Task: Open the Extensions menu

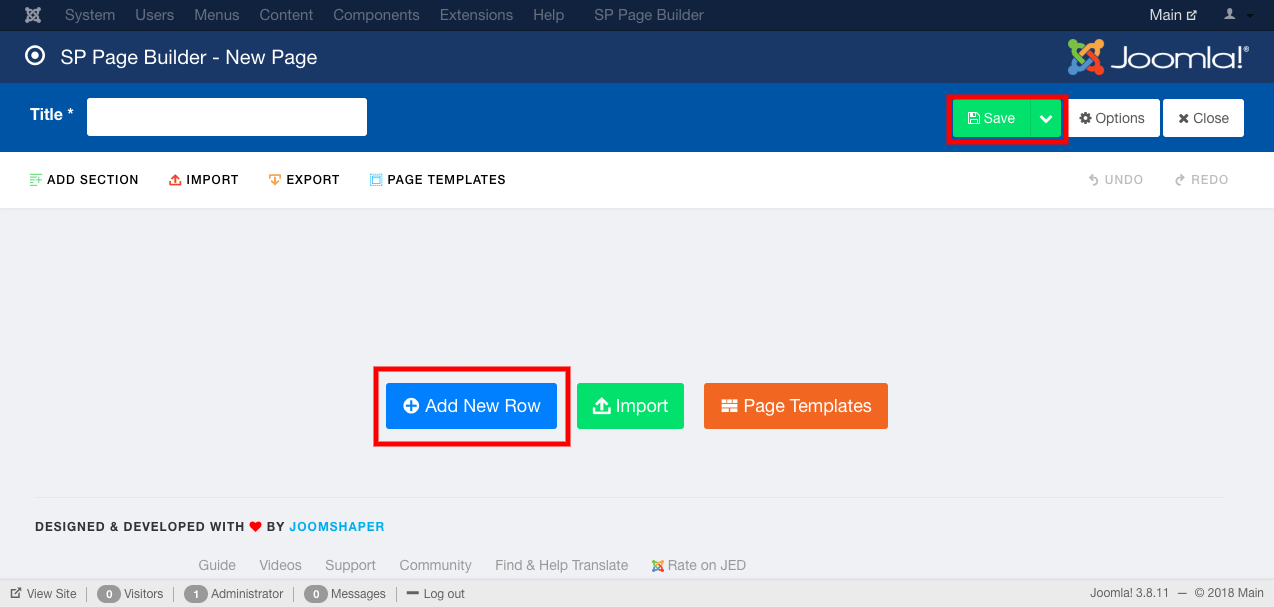Action: pos(476,15)
